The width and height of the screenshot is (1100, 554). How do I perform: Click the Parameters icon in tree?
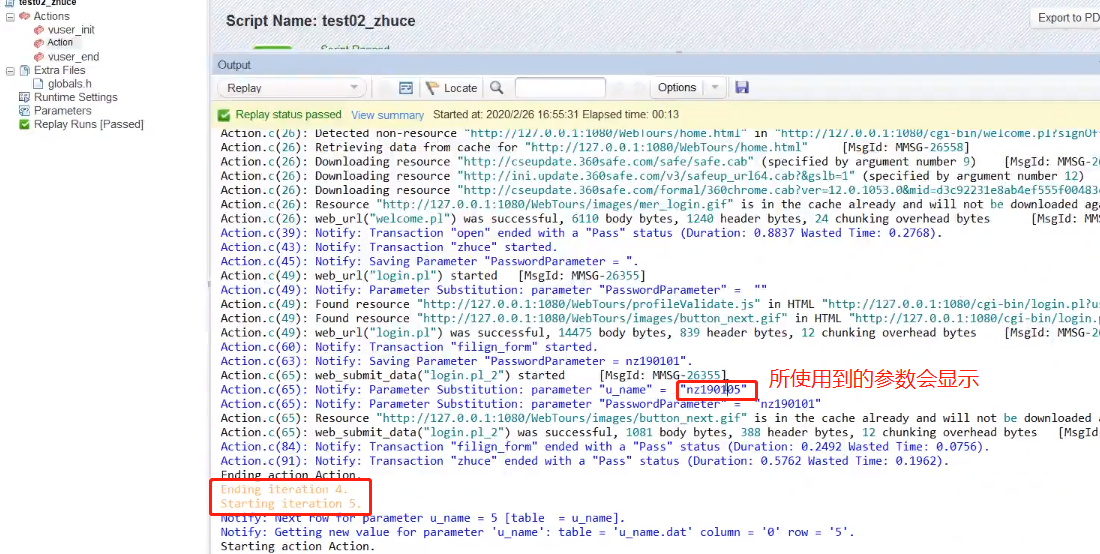pyautogui.click(x=25, y=111)
